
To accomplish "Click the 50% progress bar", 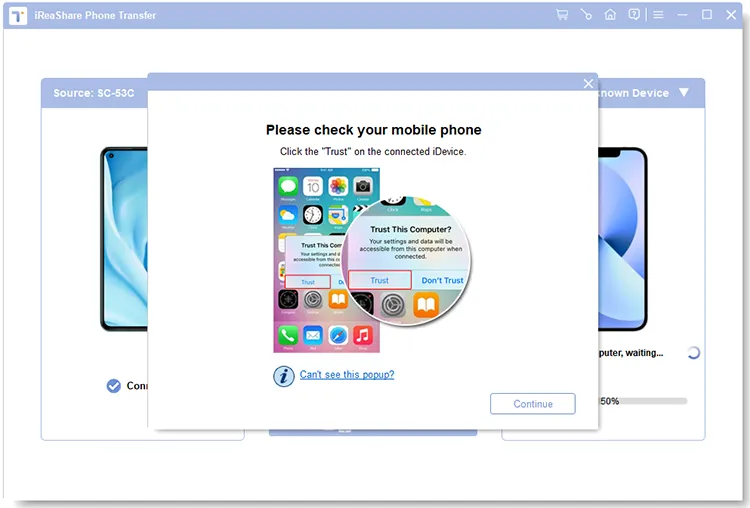I will (x=643, y=401).
